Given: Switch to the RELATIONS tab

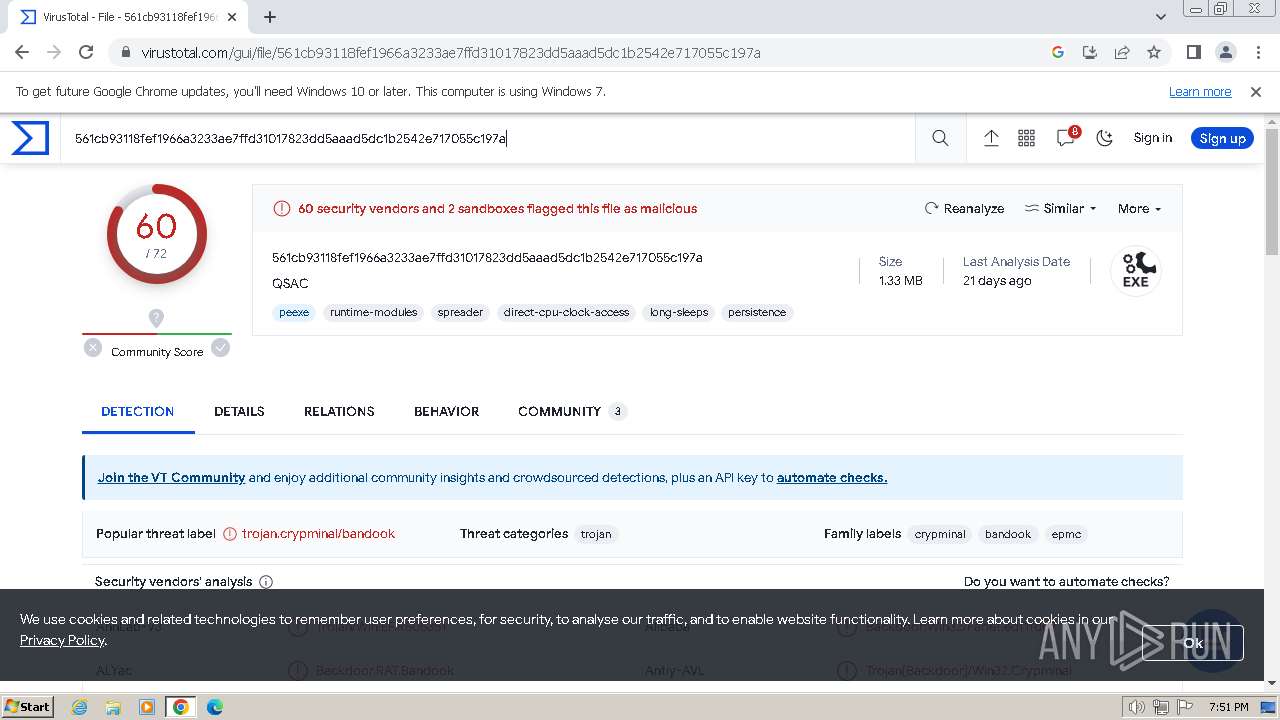Looking at the screenshot, I should 339,411.
